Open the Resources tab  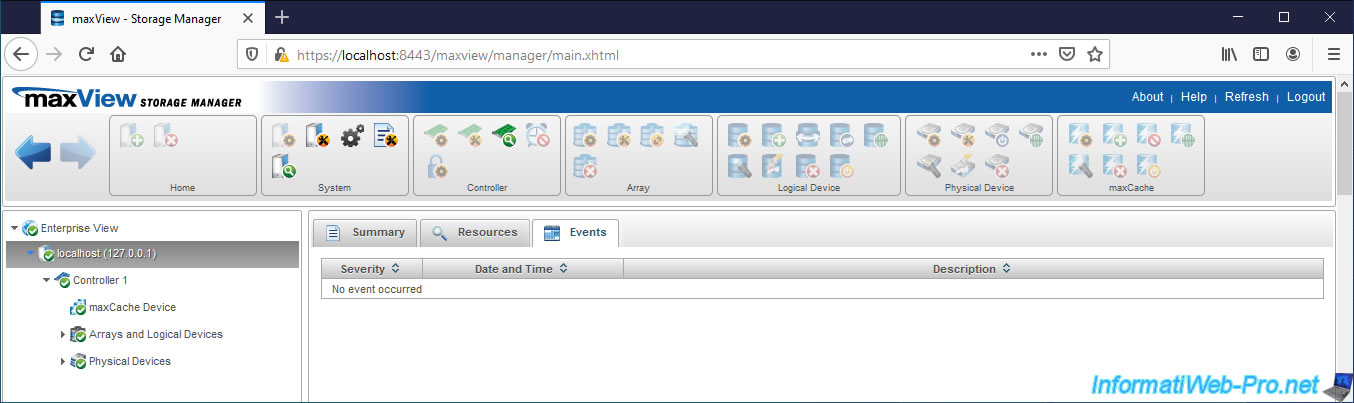click(474, 232)
